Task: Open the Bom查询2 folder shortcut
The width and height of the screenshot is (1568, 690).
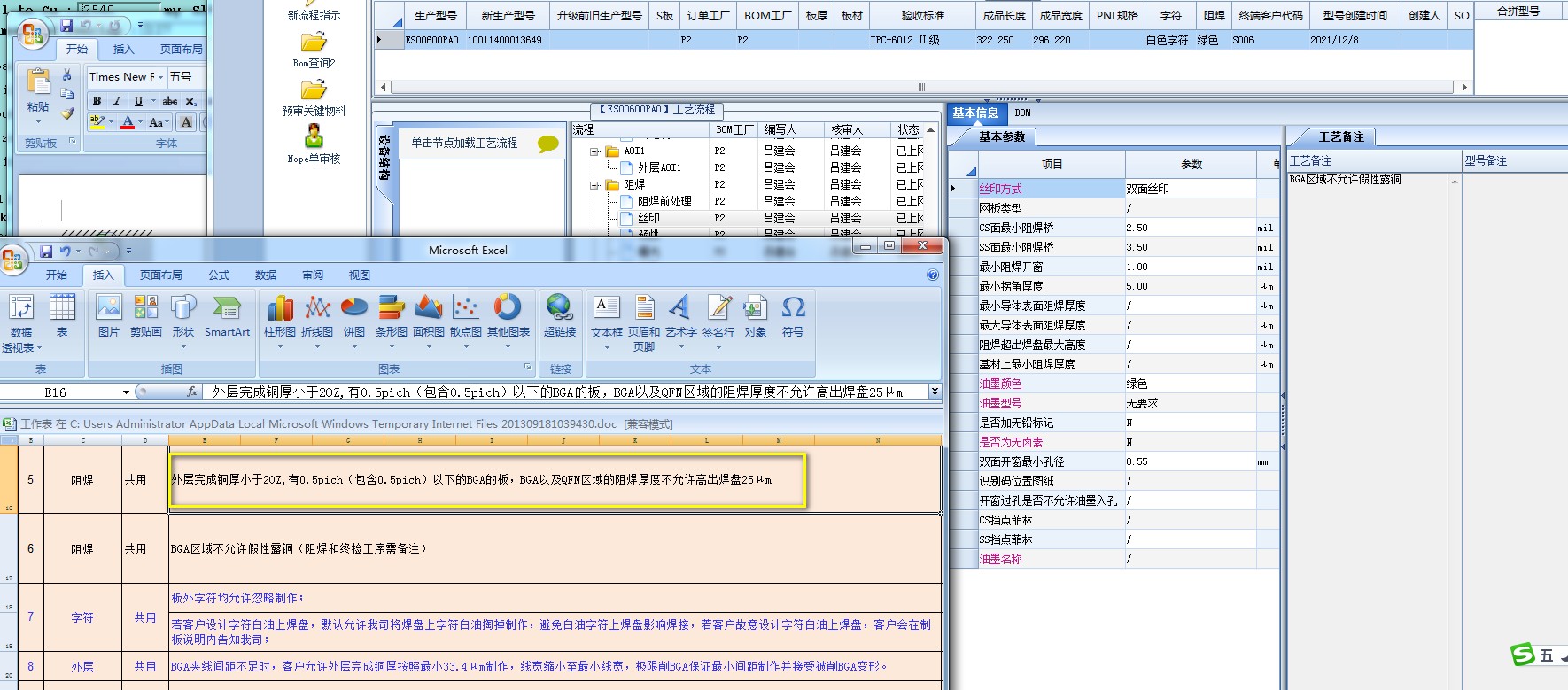Action: (314, 42)
